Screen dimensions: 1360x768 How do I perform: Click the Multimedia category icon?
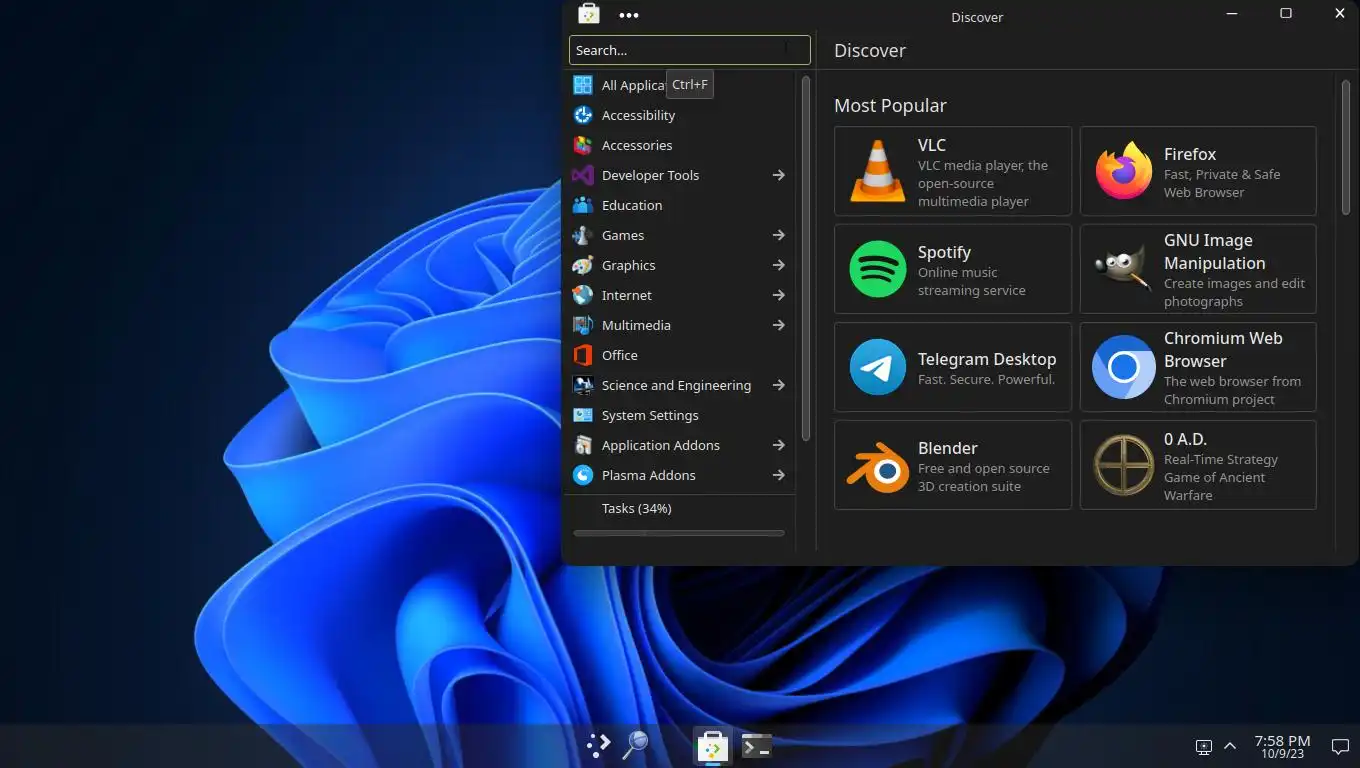(583, 325)
